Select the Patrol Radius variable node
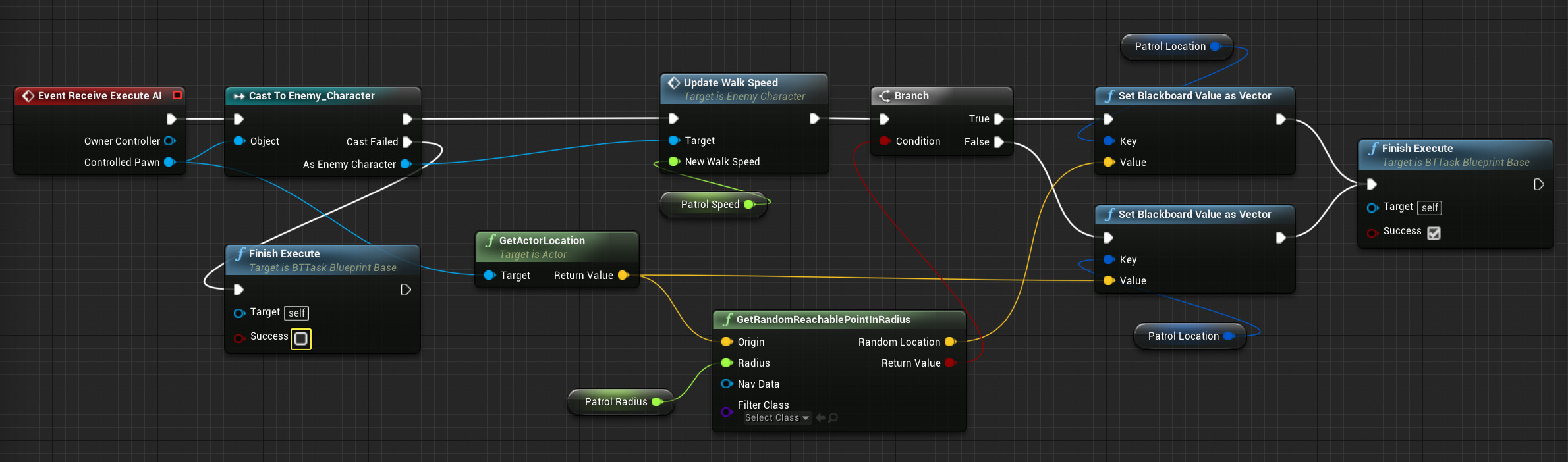Image resolution: width=1568 pixels, height=462 pixels. point(615,402)
